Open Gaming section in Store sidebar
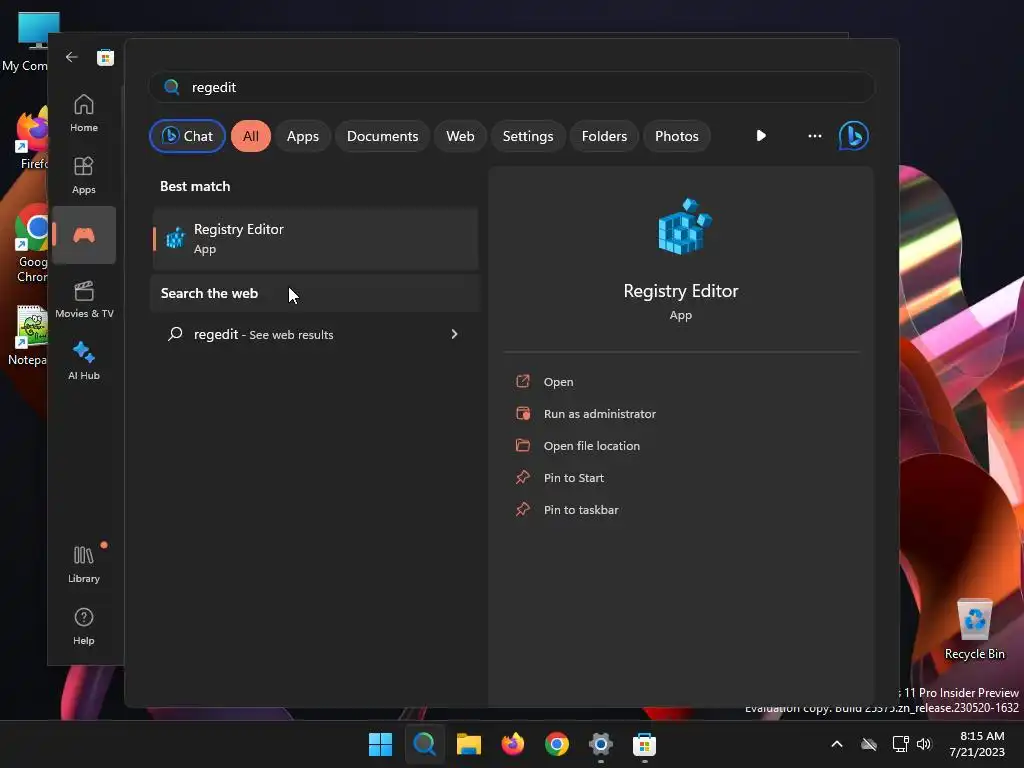Viewport: 1024px width, 768px height. tap(84, 235)
